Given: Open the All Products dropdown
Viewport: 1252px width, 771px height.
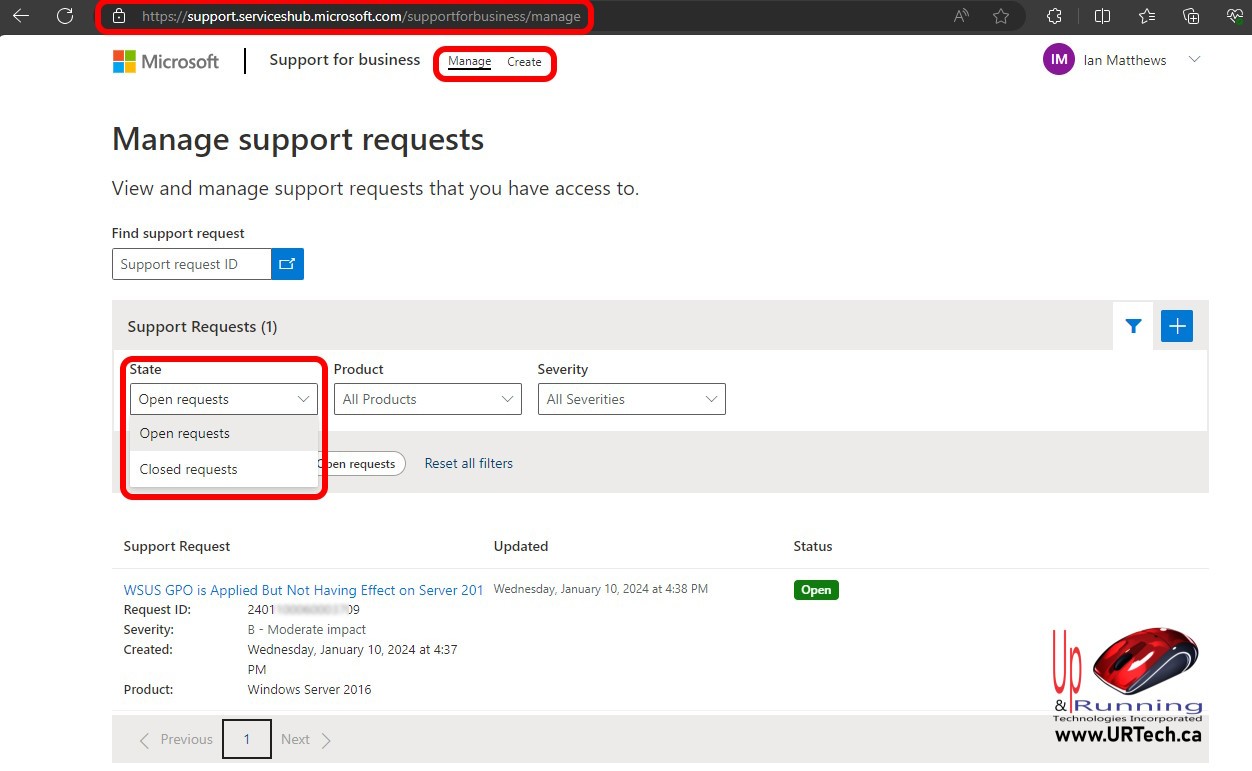Looking at the screenshot, I should [427, 399].
